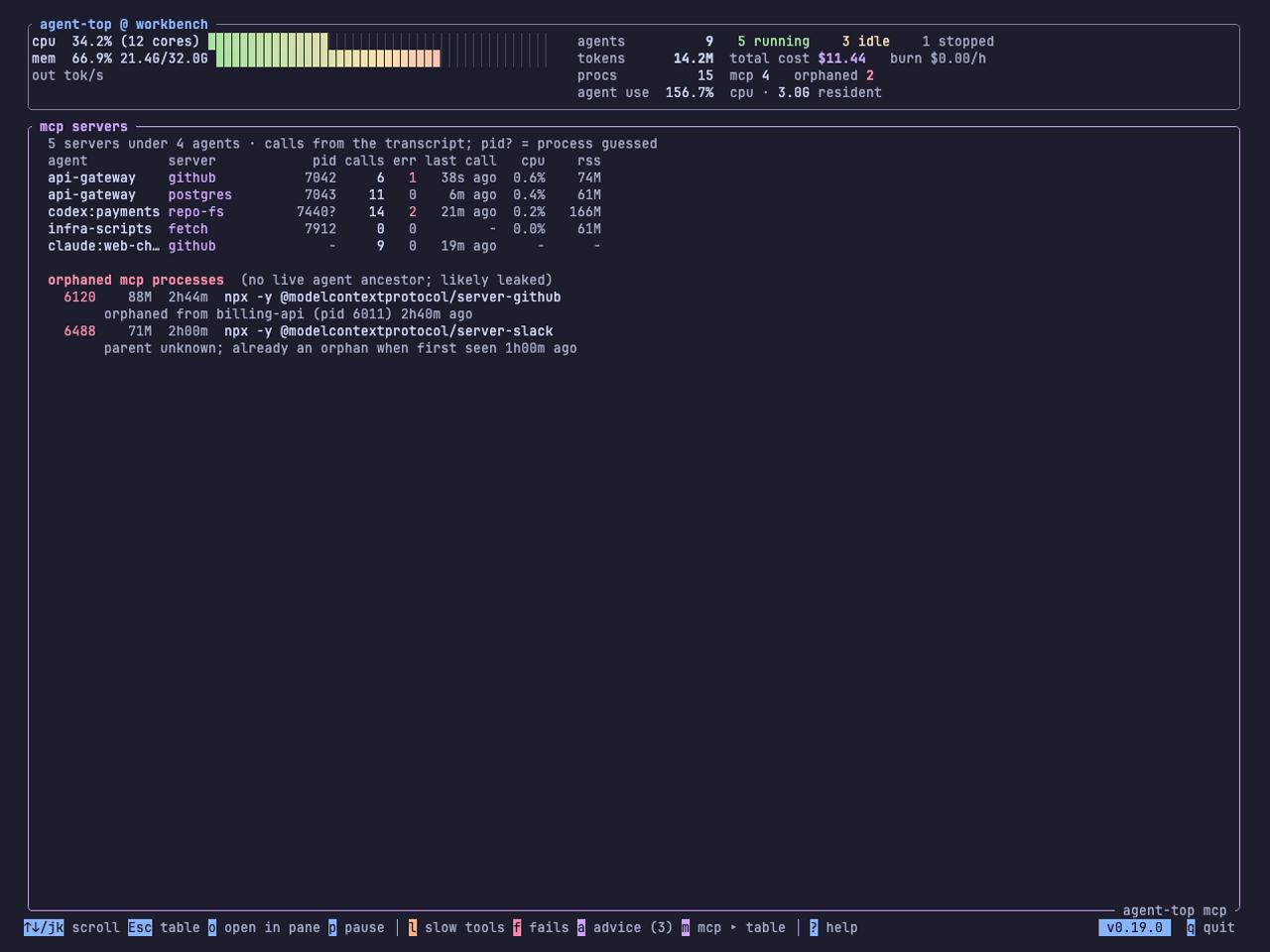Click the total cost value $11.44

point(842,59)
